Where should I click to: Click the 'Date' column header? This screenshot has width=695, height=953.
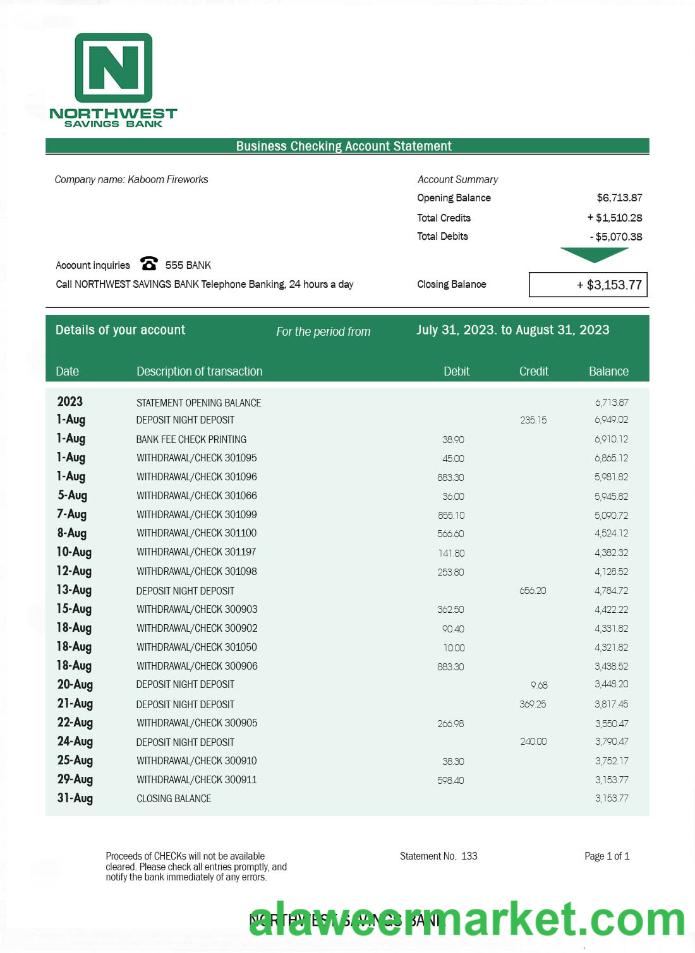tap(67, 371)
